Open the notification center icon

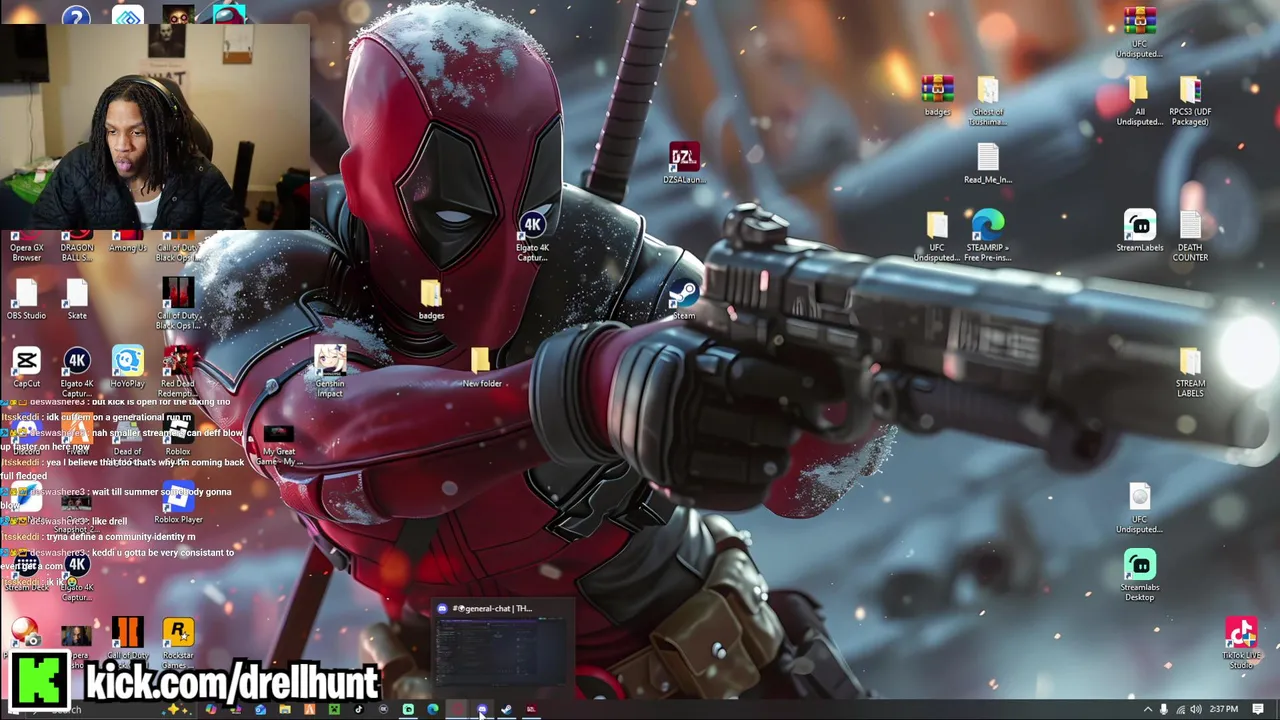[x=1258, y=710]
